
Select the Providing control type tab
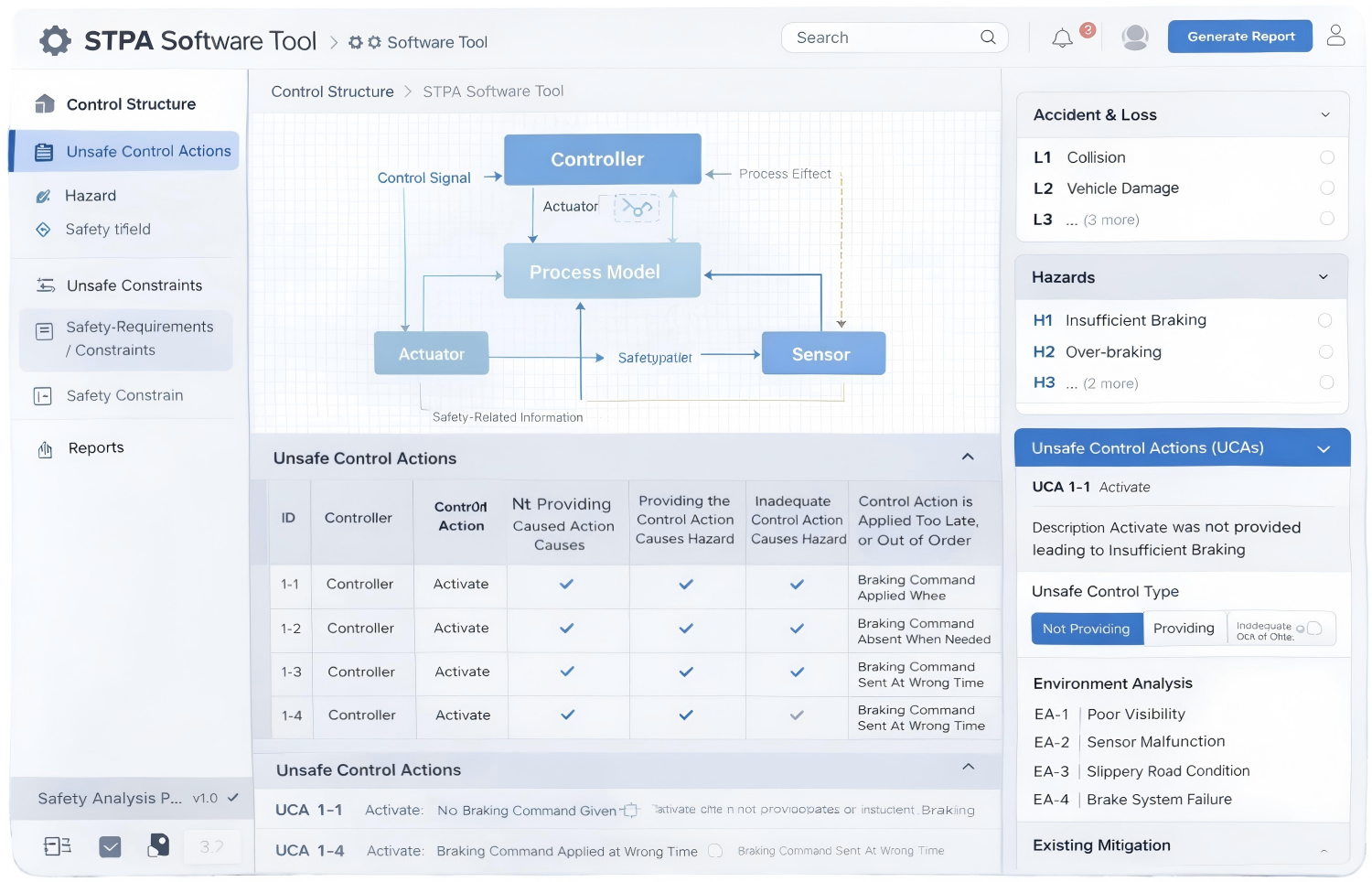click(1184, 629)
